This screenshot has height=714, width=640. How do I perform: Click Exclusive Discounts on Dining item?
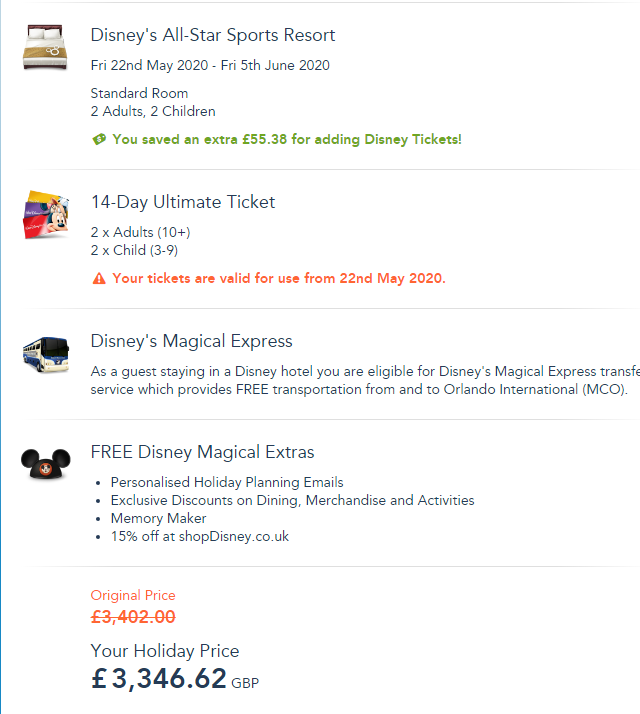pyautogui.click(x=293, y=500)
